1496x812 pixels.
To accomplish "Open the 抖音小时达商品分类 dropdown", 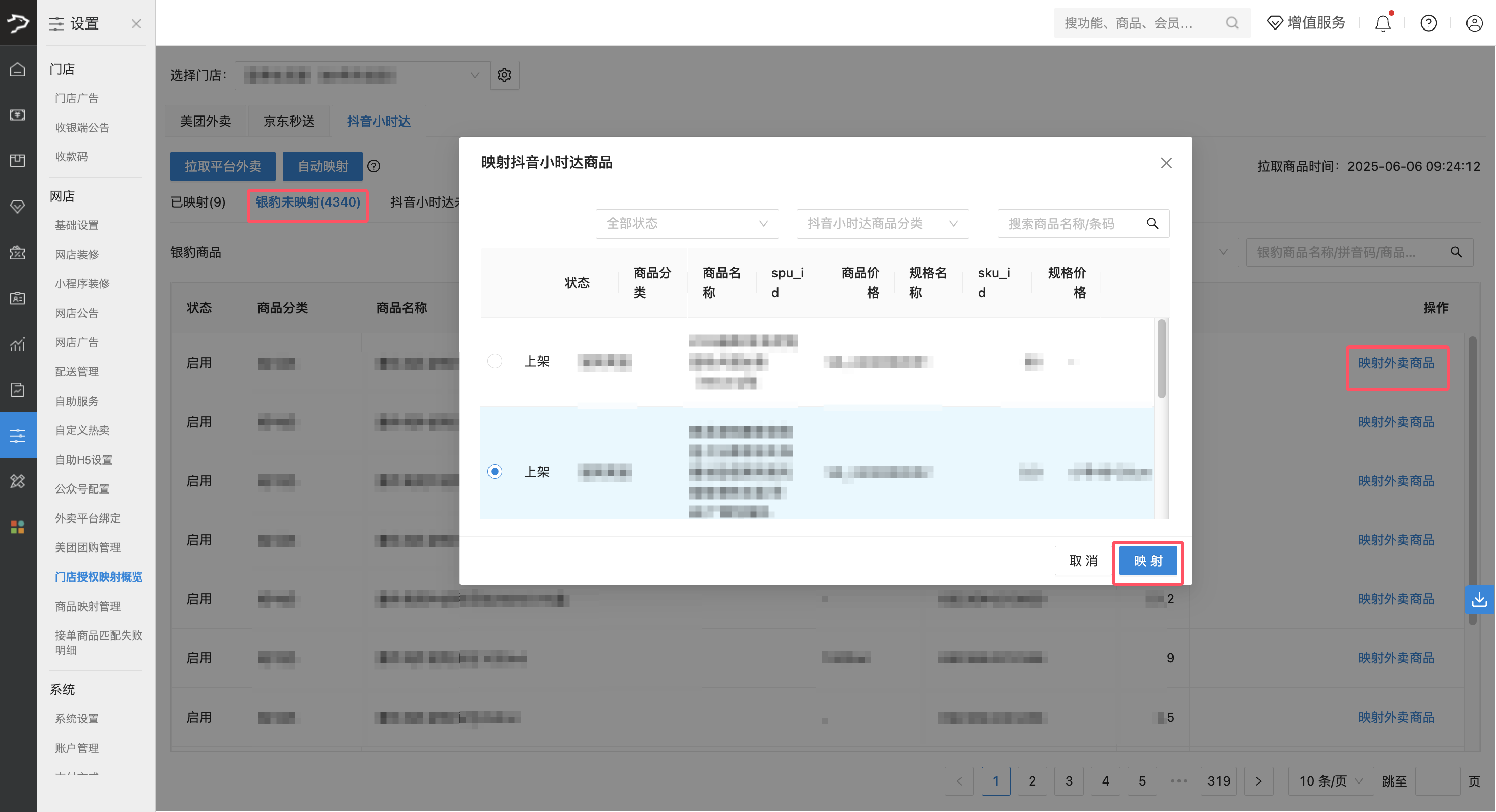I will click(x=883, y=224).
